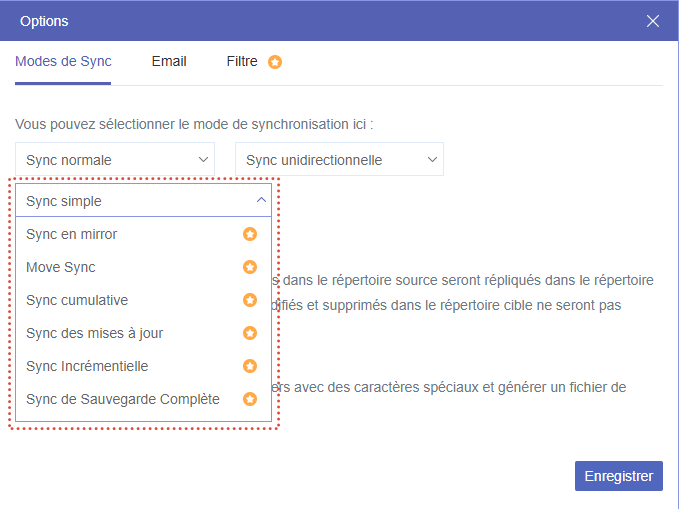Screen dimensions: 679x509
Task: Click star icon beside Sync des mises à jour
Action: click(250, 333)
